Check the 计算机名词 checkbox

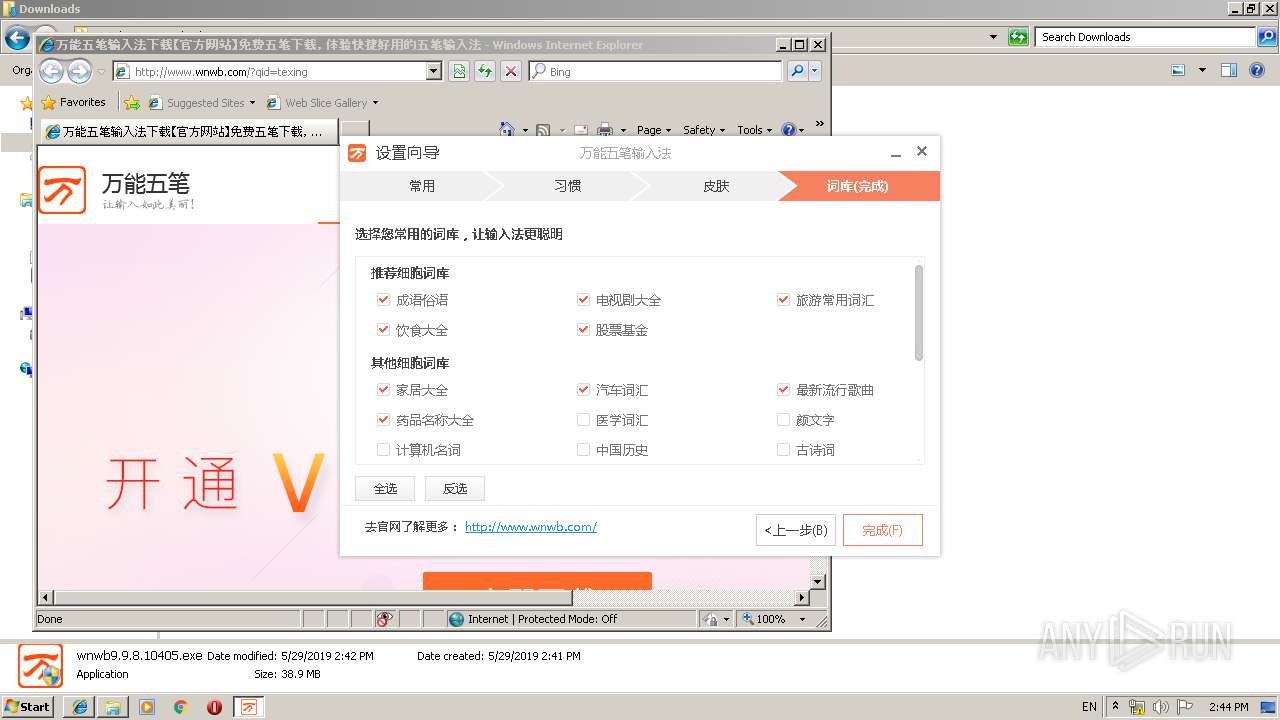[383, 449]
